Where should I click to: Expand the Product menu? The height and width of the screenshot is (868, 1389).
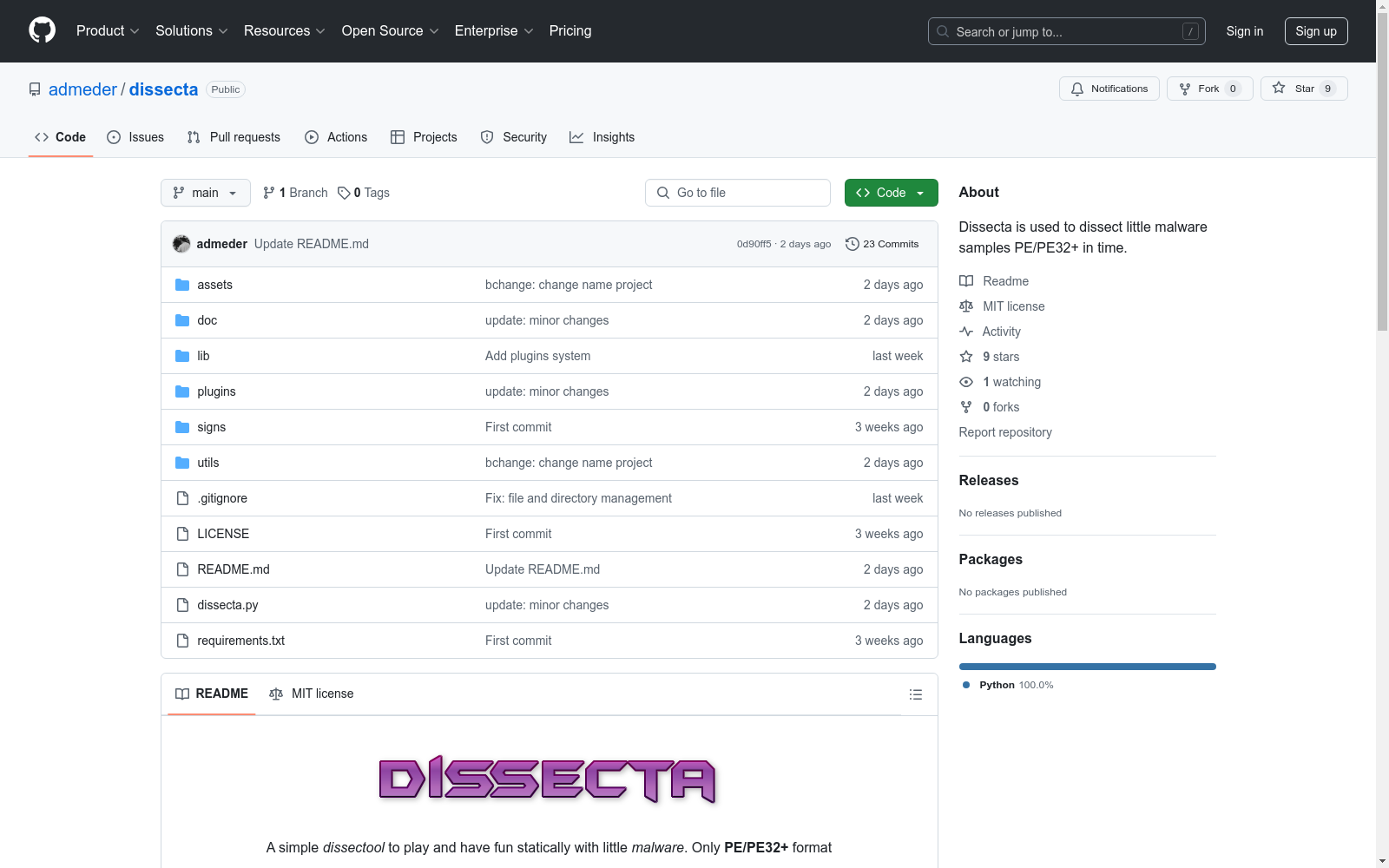[x=108, y=30]
